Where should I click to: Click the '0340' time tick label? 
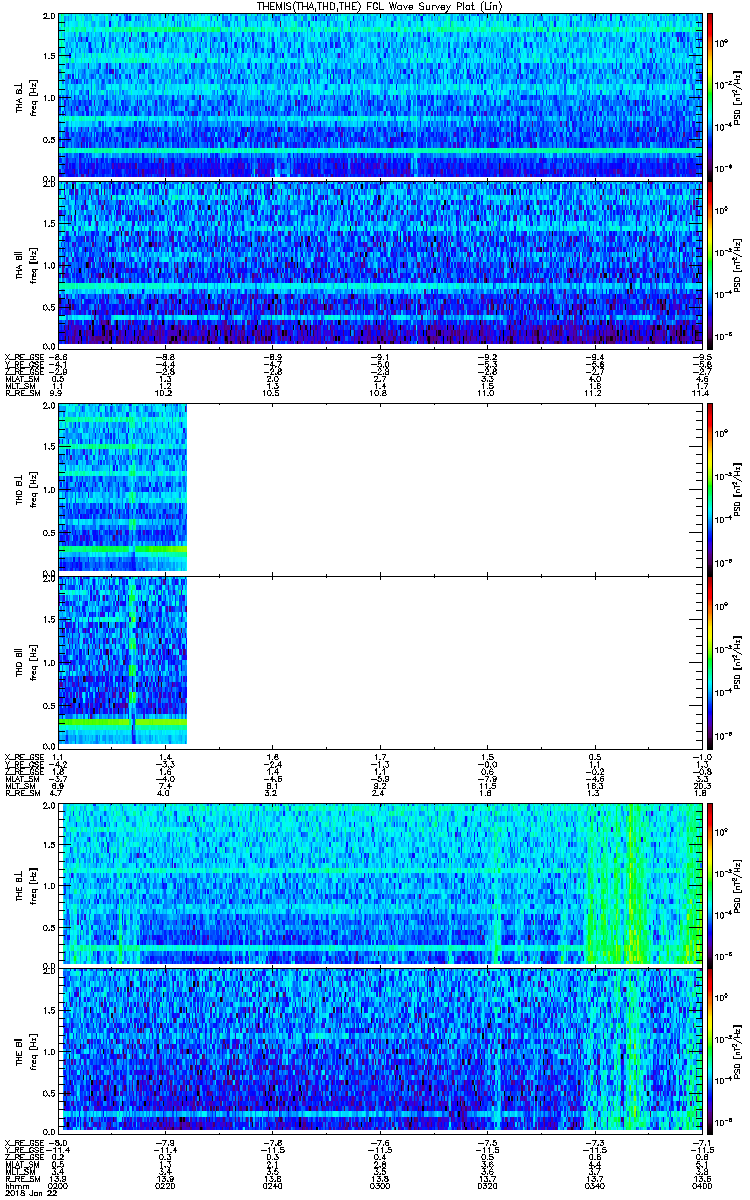[x=594, y=1184]
